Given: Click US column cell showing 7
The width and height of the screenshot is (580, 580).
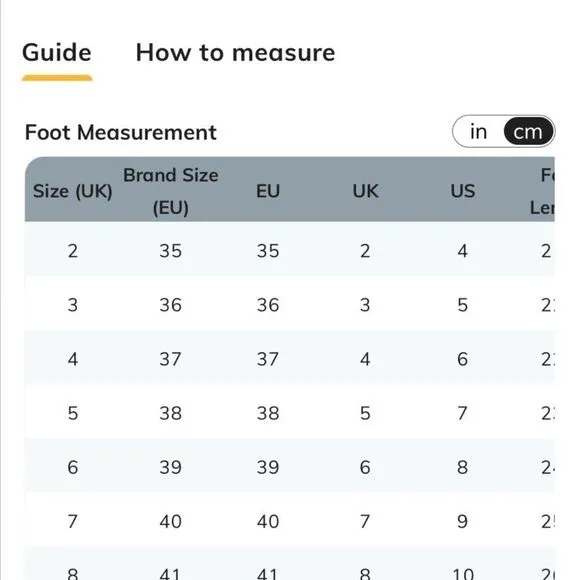Looking at the screenshot, I should pos(462,413).
